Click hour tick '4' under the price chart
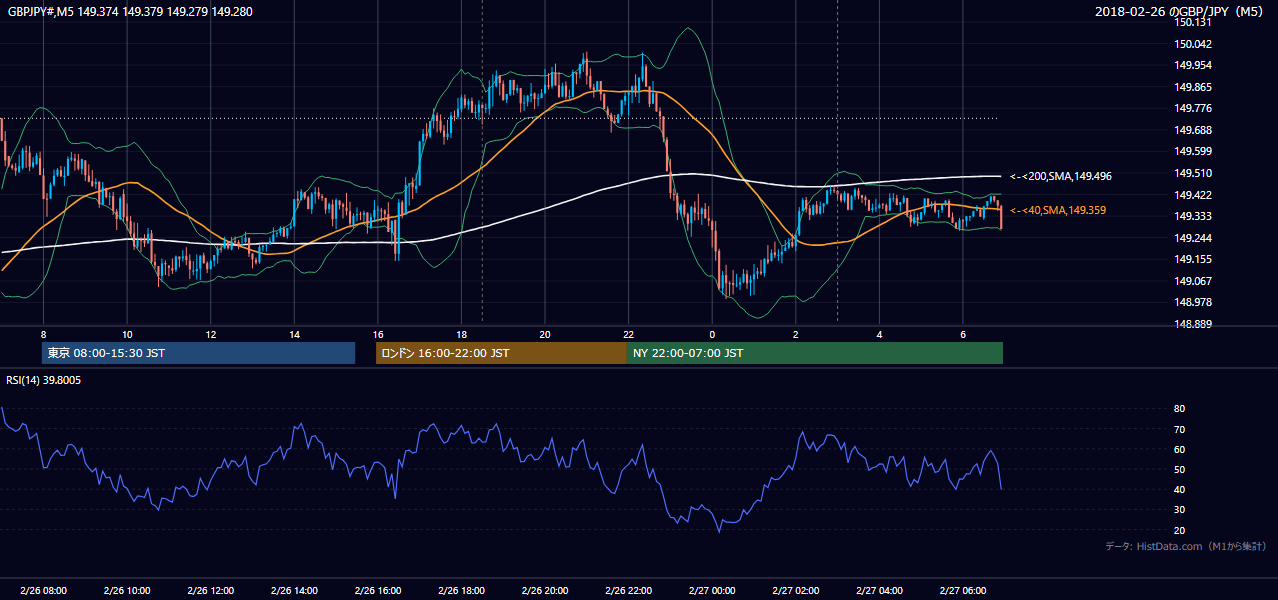1278x600 pixels. click(879, 334)
